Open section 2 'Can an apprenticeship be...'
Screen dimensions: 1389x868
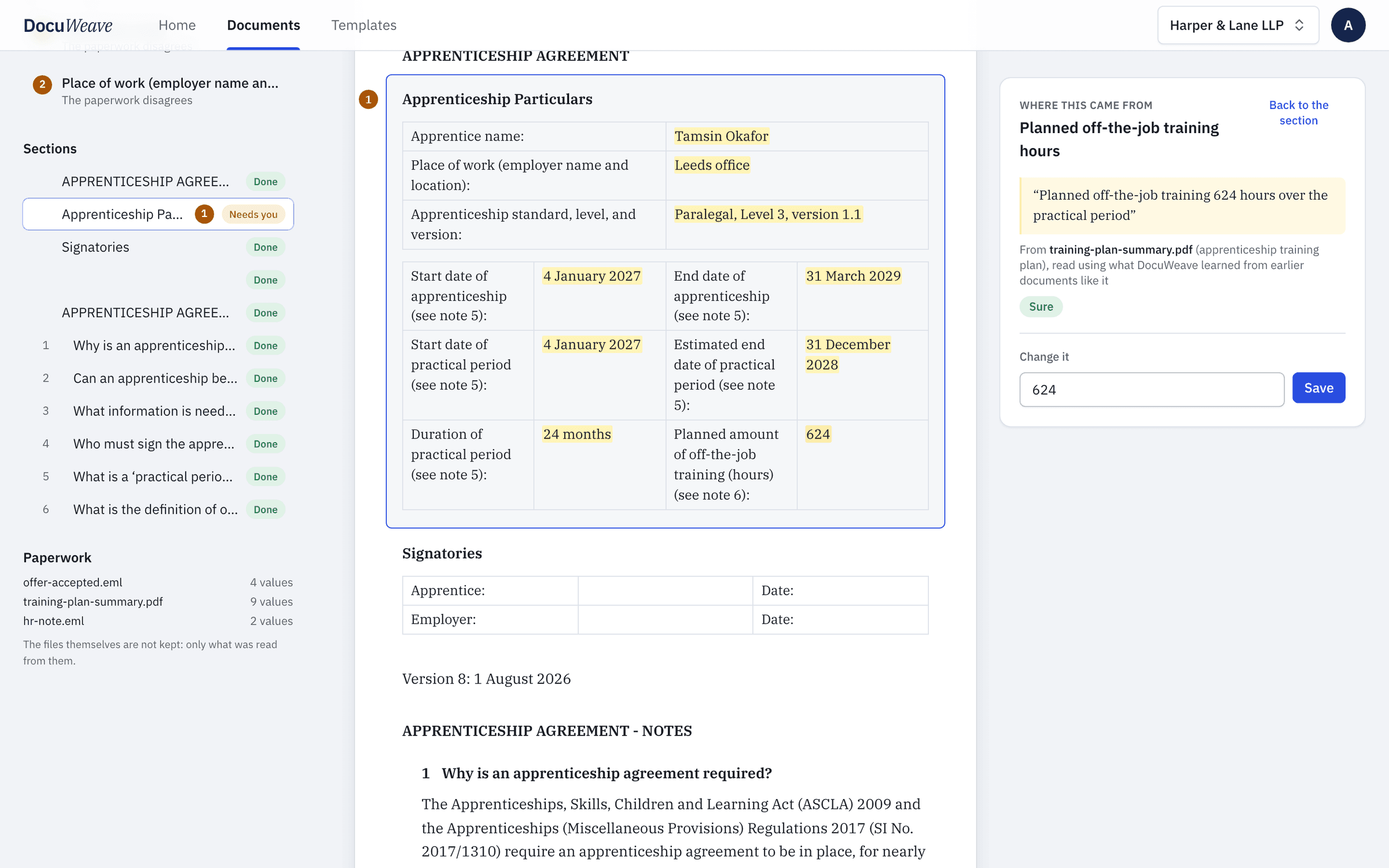click(158, 378)
